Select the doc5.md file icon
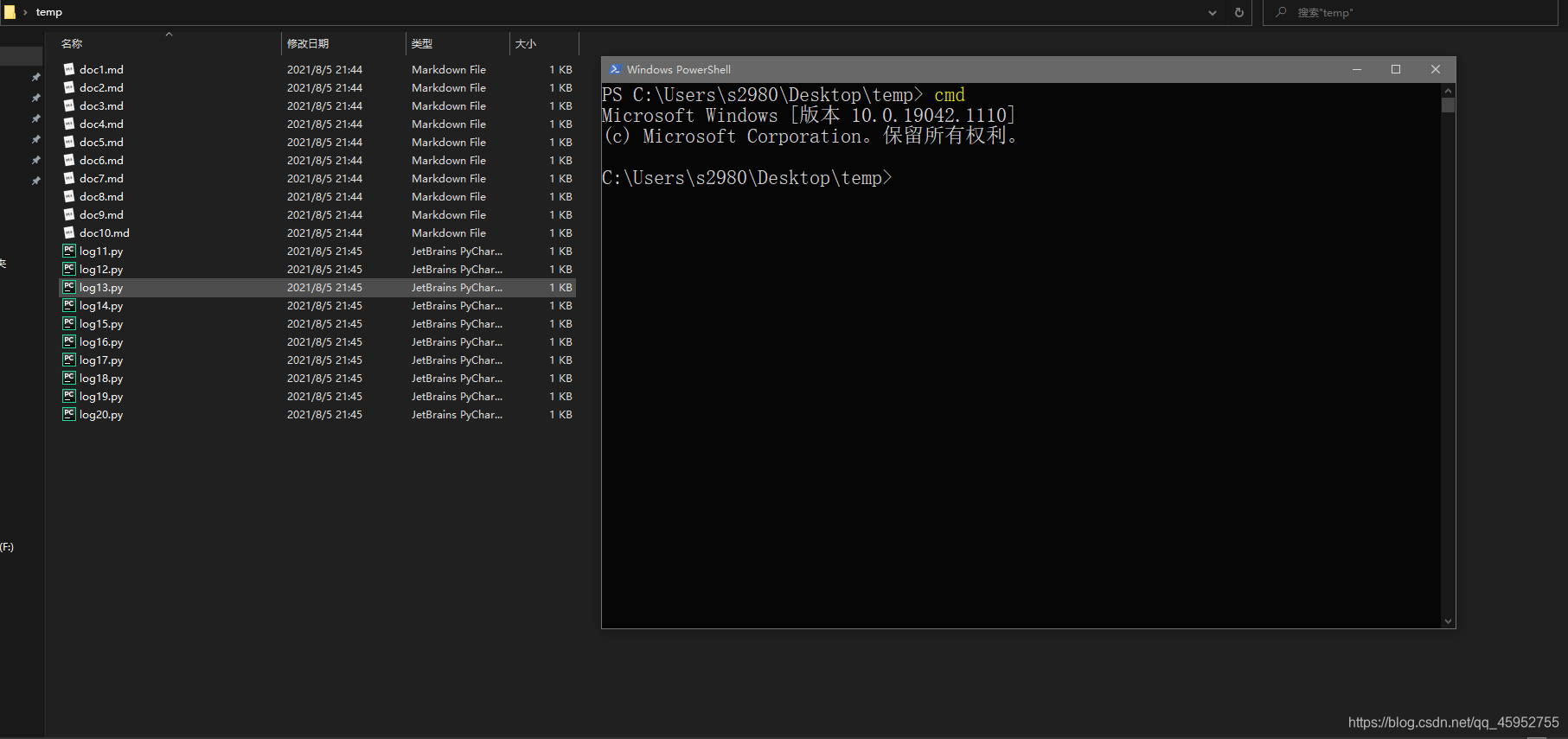Image resolution: width=1568 pixels, height=739 pixels. [x=69, y=142]
